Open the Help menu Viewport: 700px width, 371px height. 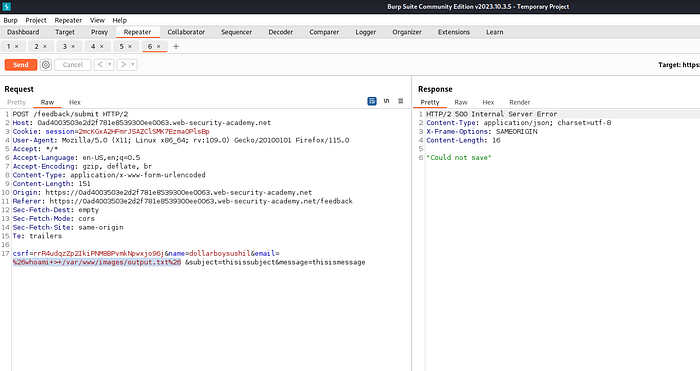pyautogui.click(x=119, y=20)
